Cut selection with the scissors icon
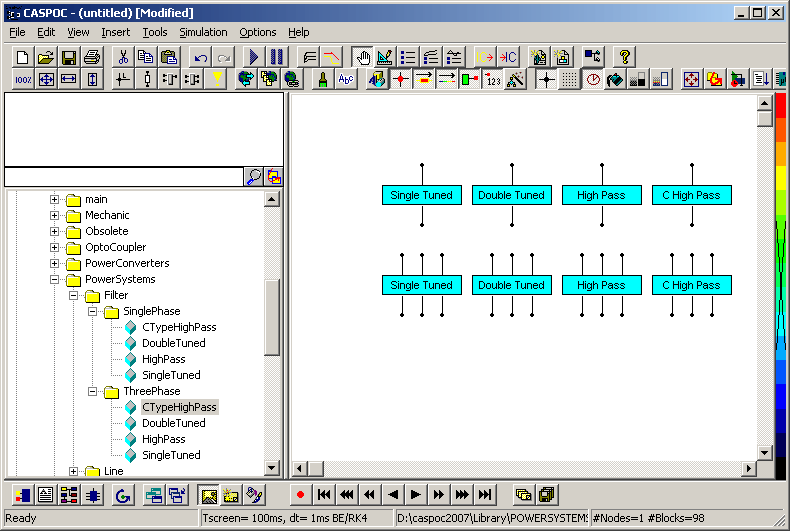Image resolution: width=790 pixels, height=531 pixels. point(123,57)
